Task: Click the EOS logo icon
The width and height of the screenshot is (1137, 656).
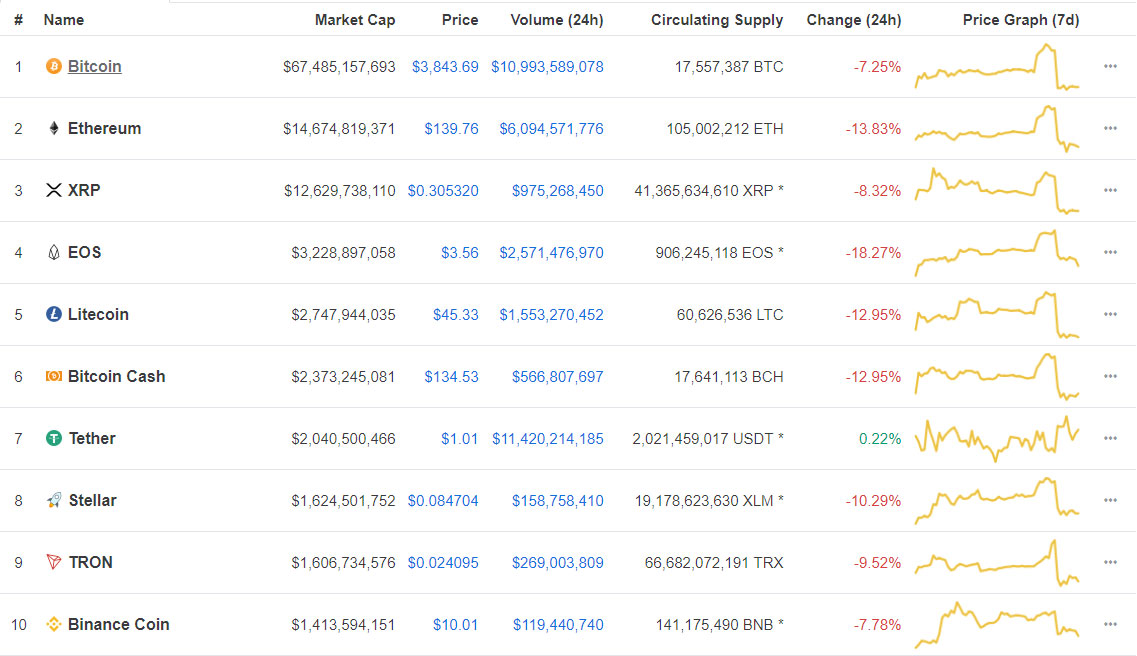Action: click(54, 252)
